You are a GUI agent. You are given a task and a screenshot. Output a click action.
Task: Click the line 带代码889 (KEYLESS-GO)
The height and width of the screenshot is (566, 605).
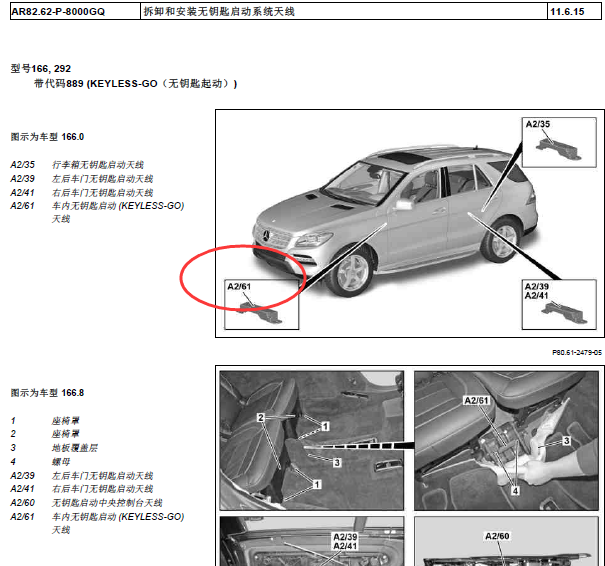point(135,83)
